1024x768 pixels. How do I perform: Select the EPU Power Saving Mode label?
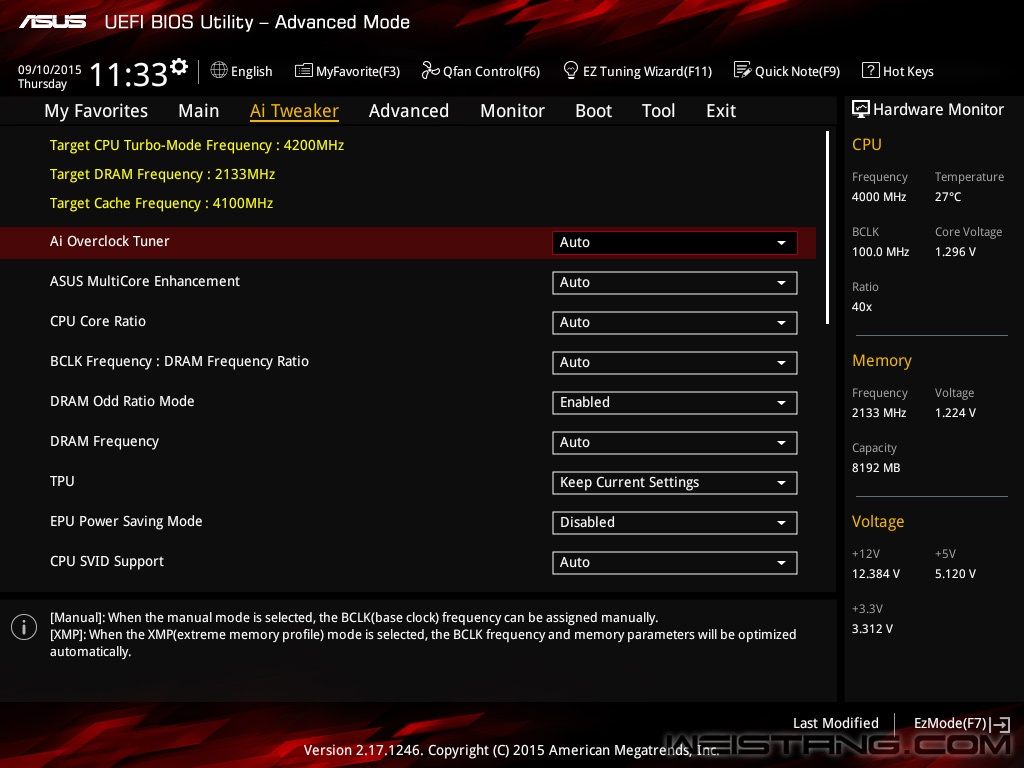tap(126, 521)
